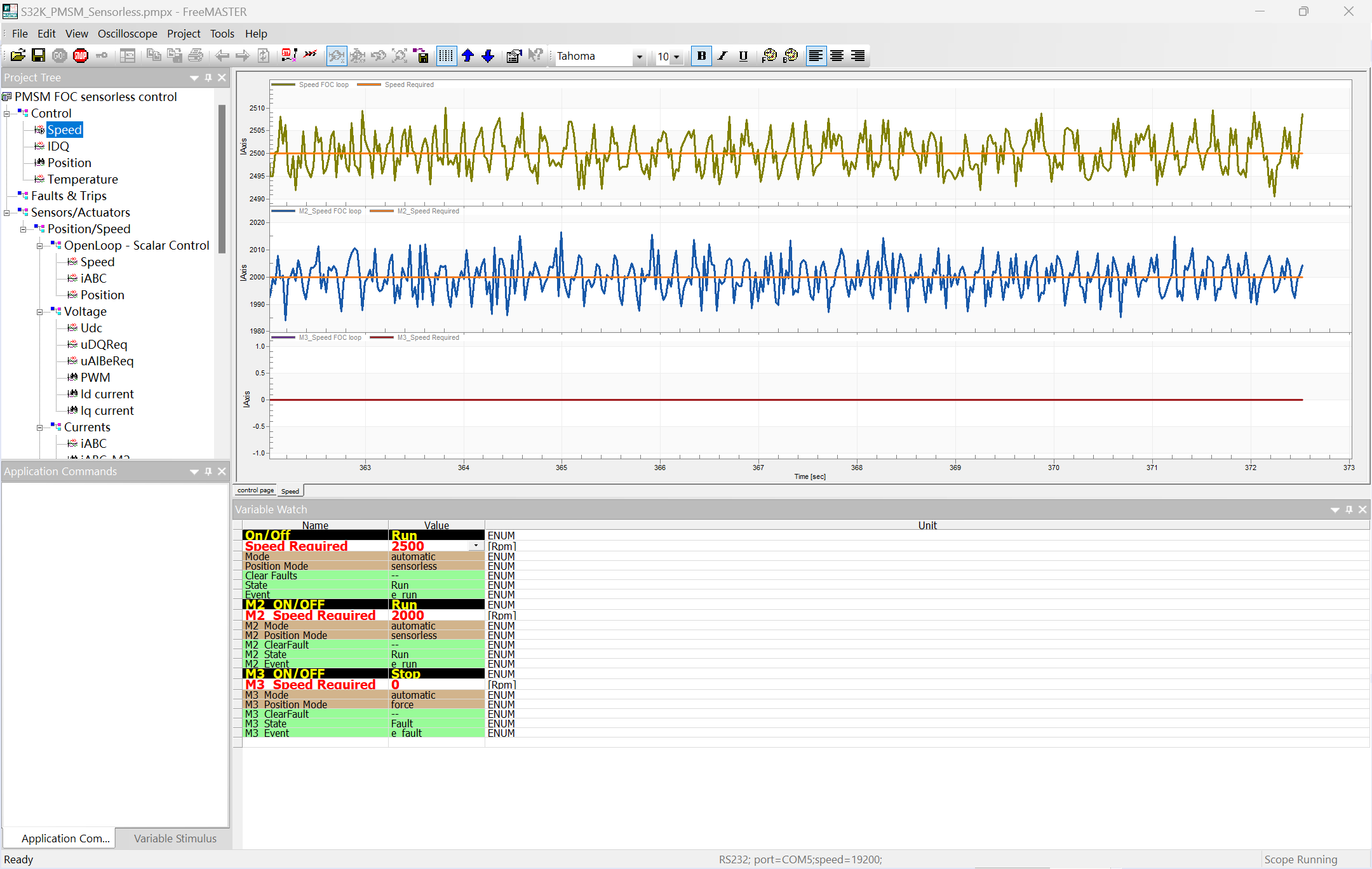The width and height of the screenshot is (1372, 869).
Task: Open the control page tab
Action: [x=255, y=490]
